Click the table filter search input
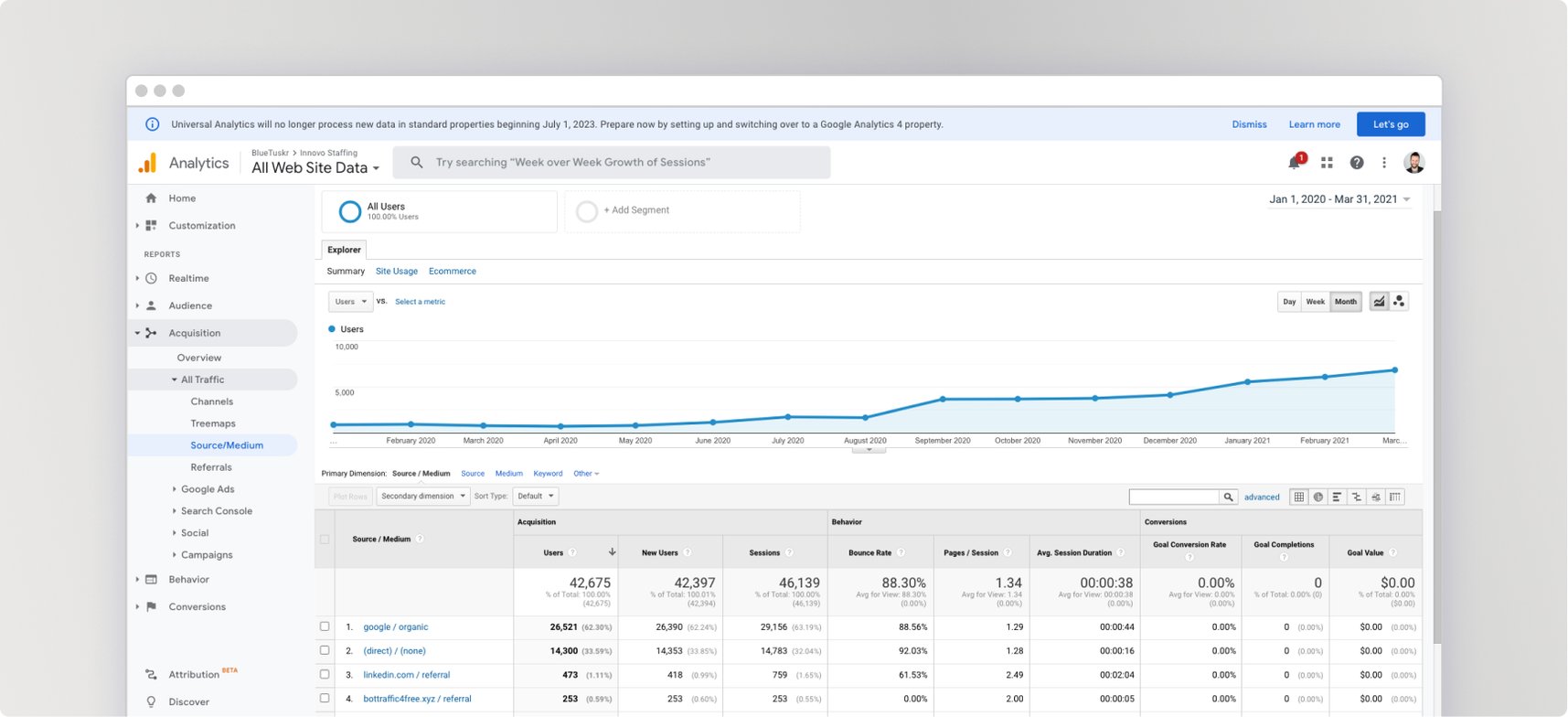The width and height of the screenshot is (1568, 717). (1175, 497)
